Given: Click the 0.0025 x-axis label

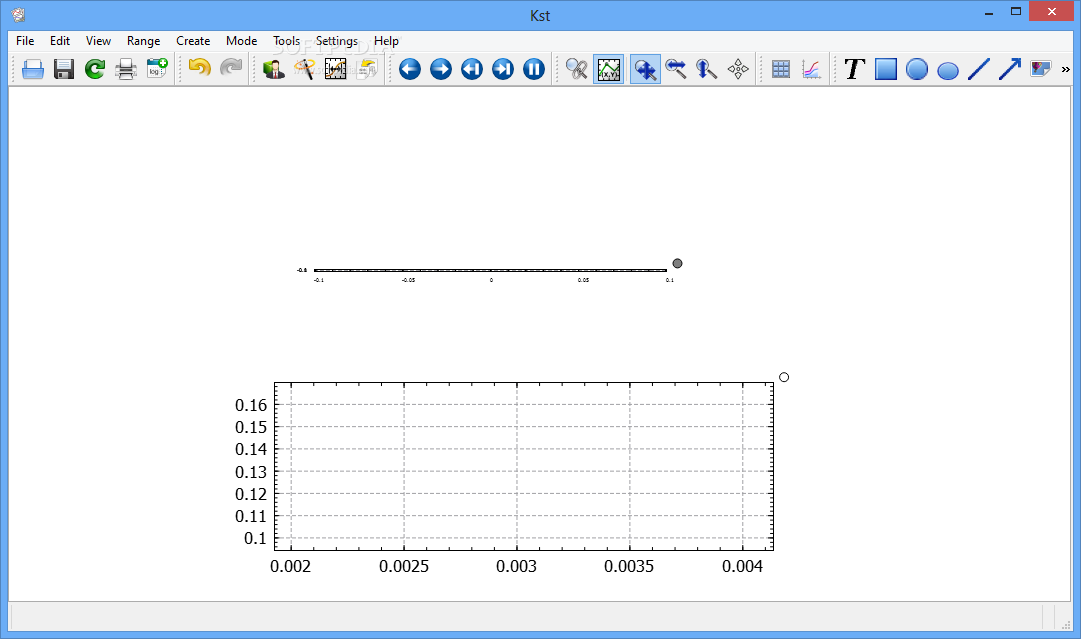Looking at the screenshot, I should 404,566.
